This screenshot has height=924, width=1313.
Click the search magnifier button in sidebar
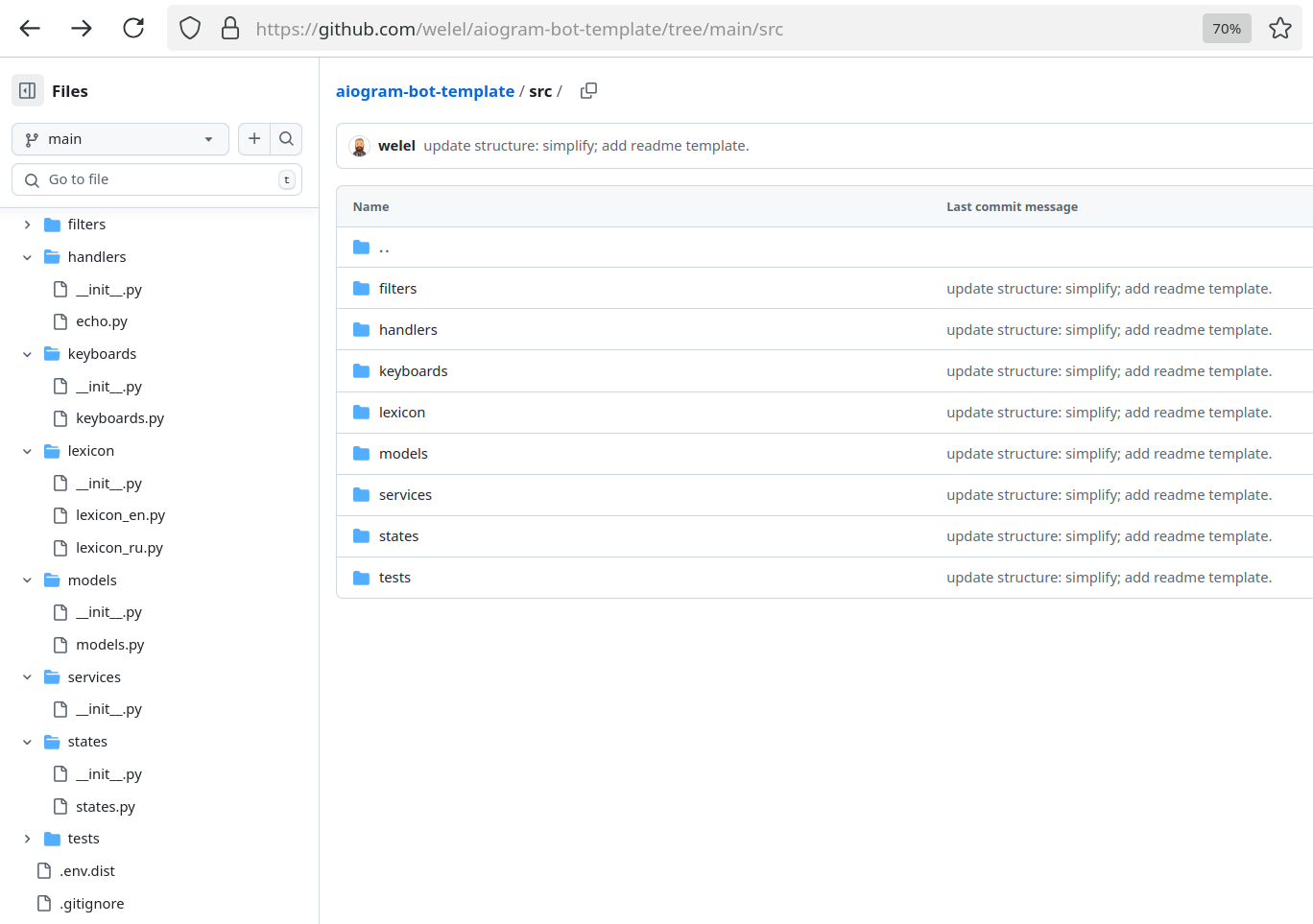click(x=286, y=139)
